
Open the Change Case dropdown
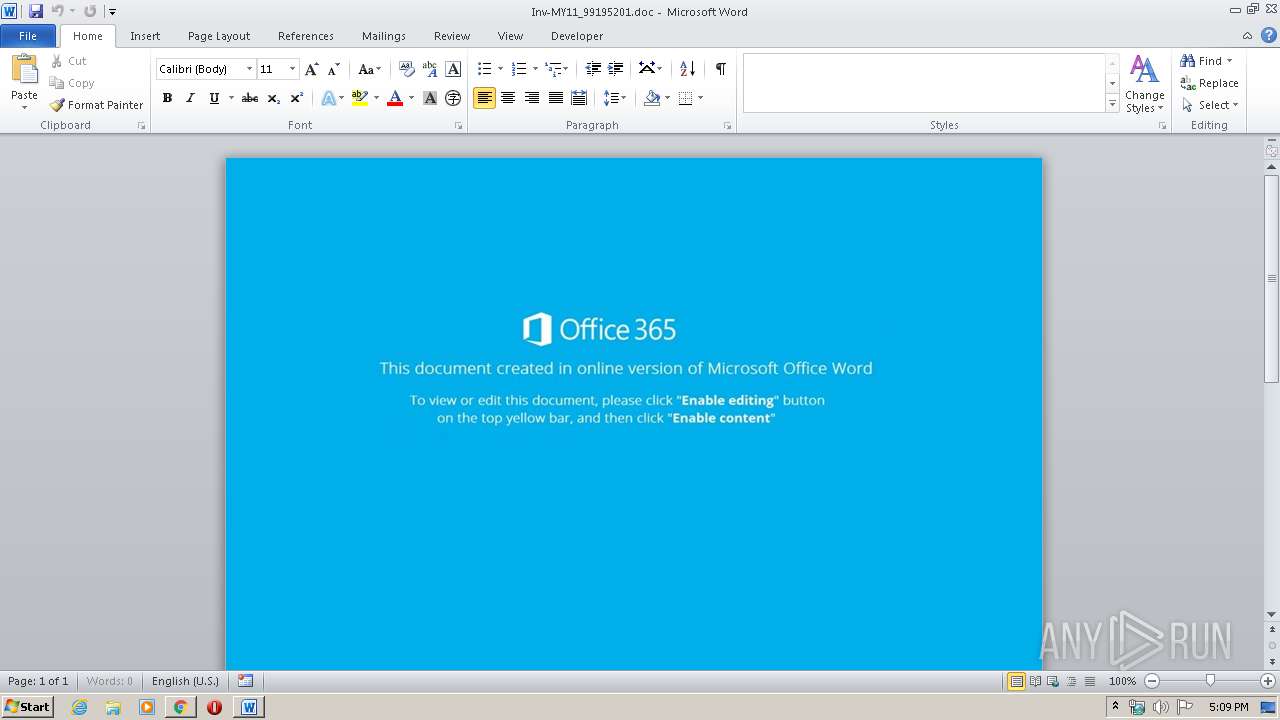tap(369, 69)
